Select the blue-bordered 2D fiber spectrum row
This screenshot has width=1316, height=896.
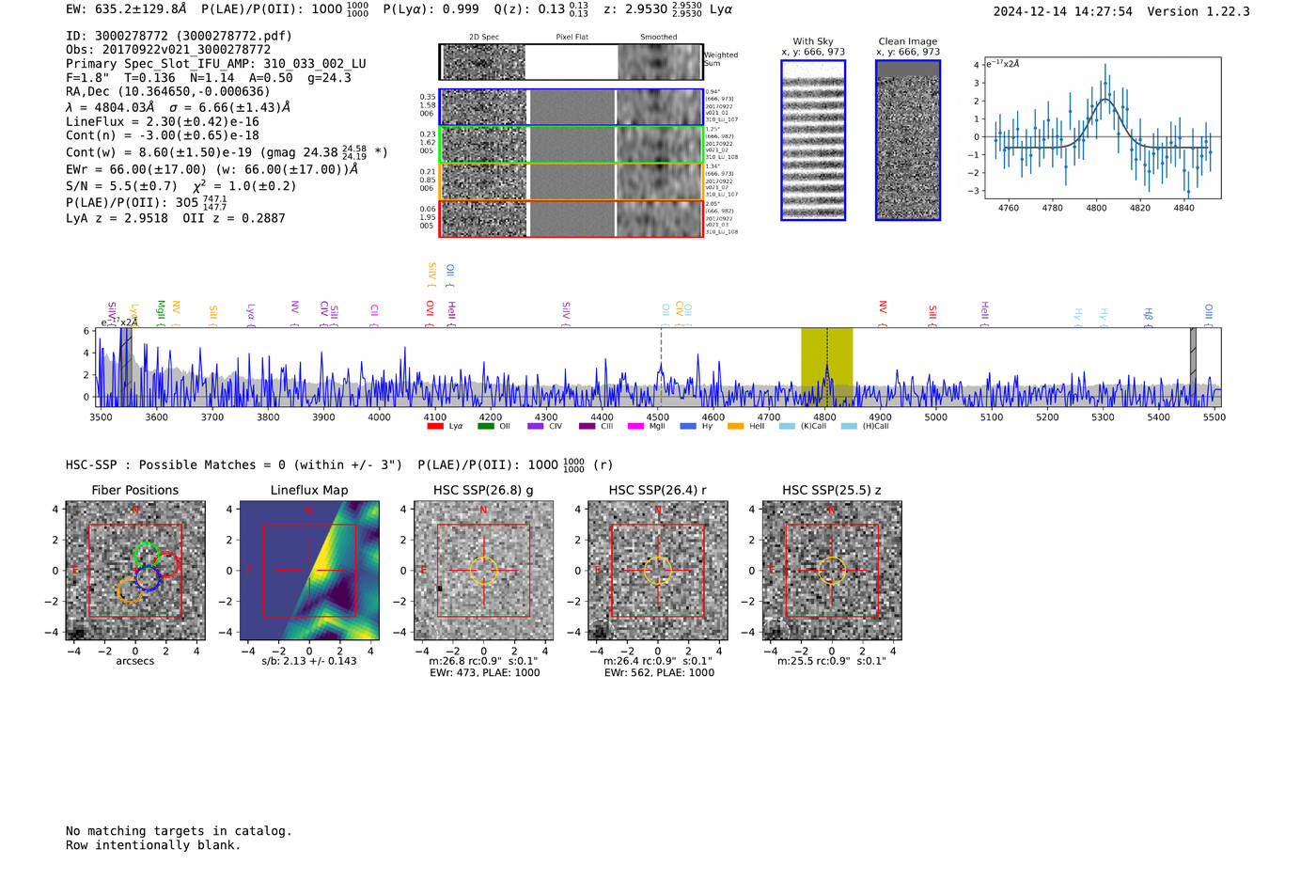571,107
